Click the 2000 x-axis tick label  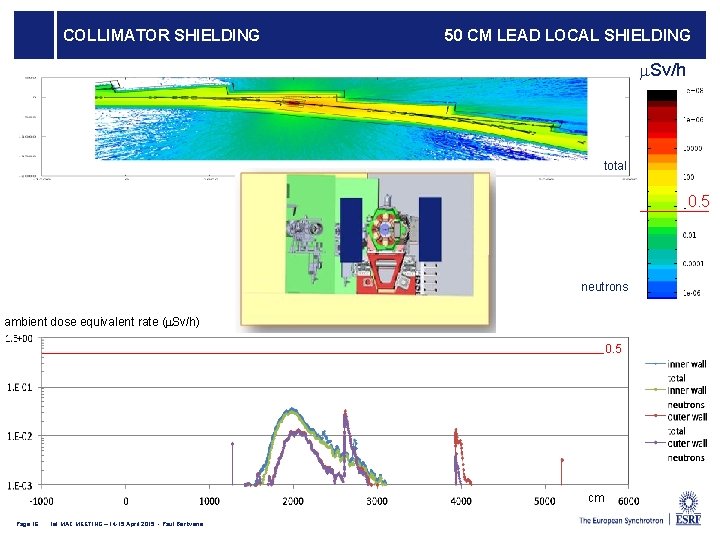pyautogui.click(x=293, y=501)
